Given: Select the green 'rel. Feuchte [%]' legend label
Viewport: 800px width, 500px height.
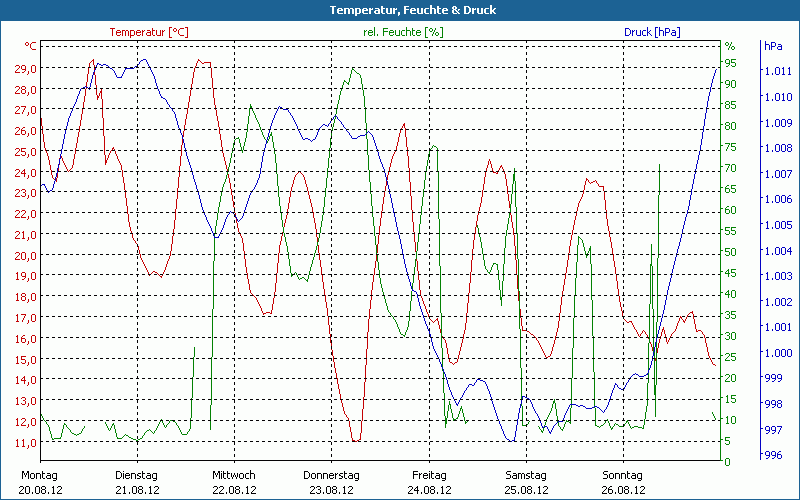Looking at the screenshot, I should click(x=403, y=32).
